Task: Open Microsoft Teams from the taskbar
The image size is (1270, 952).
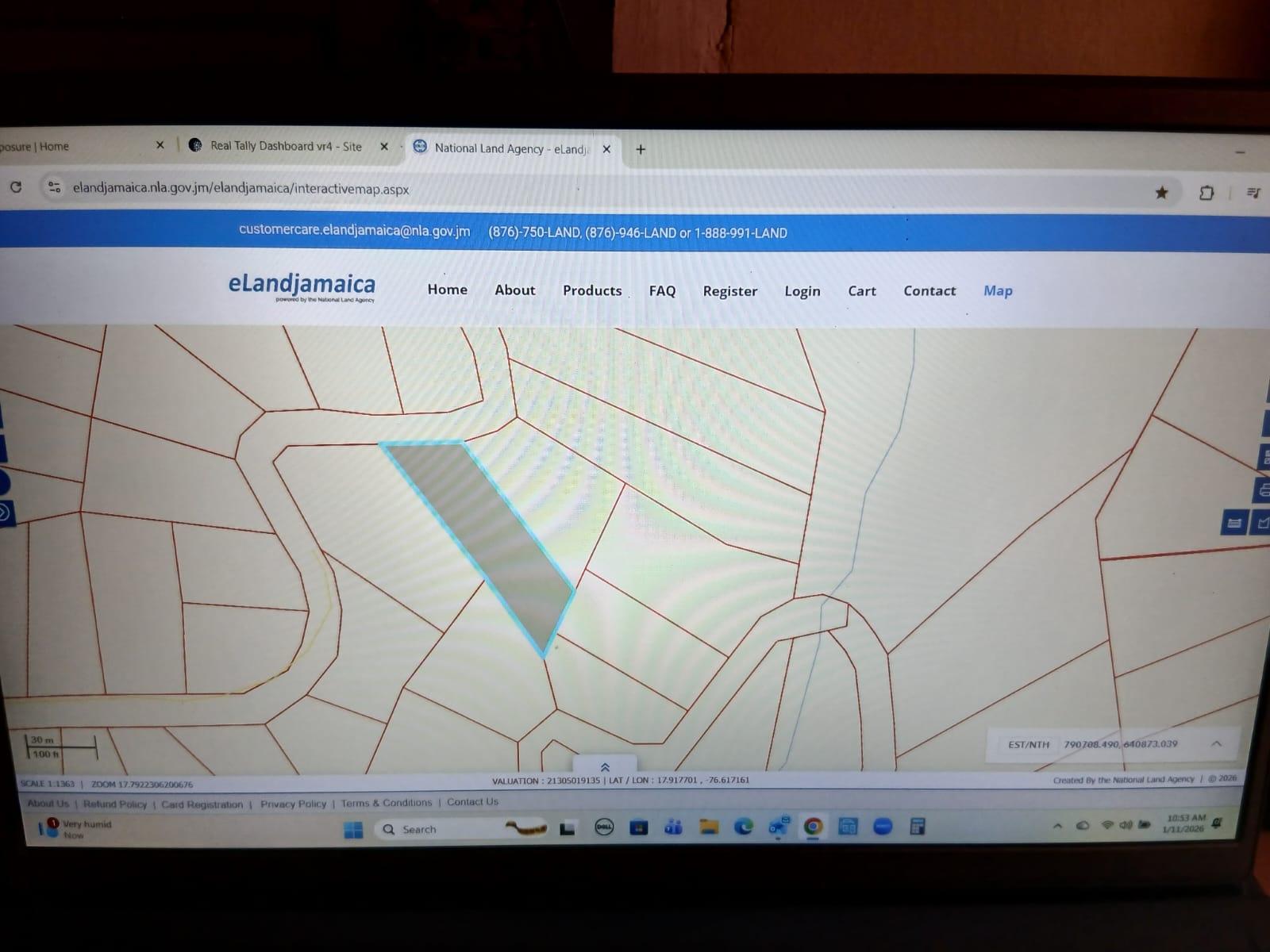Action: 673,827
